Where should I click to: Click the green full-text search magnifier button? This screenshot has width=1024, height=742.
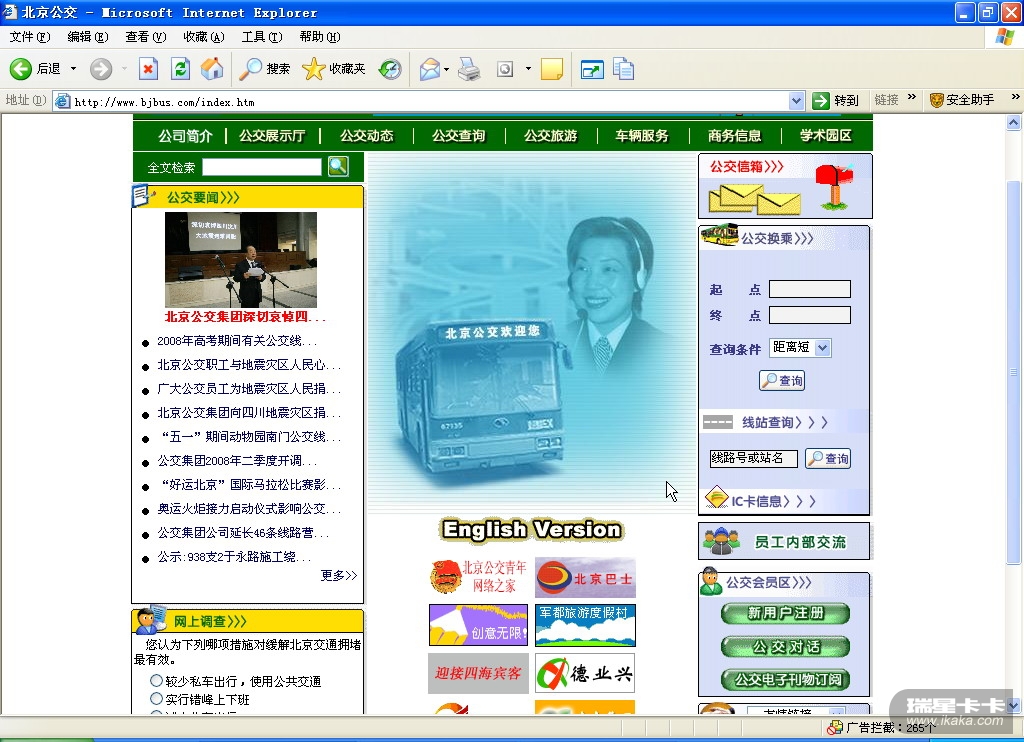tap(338, 167)
